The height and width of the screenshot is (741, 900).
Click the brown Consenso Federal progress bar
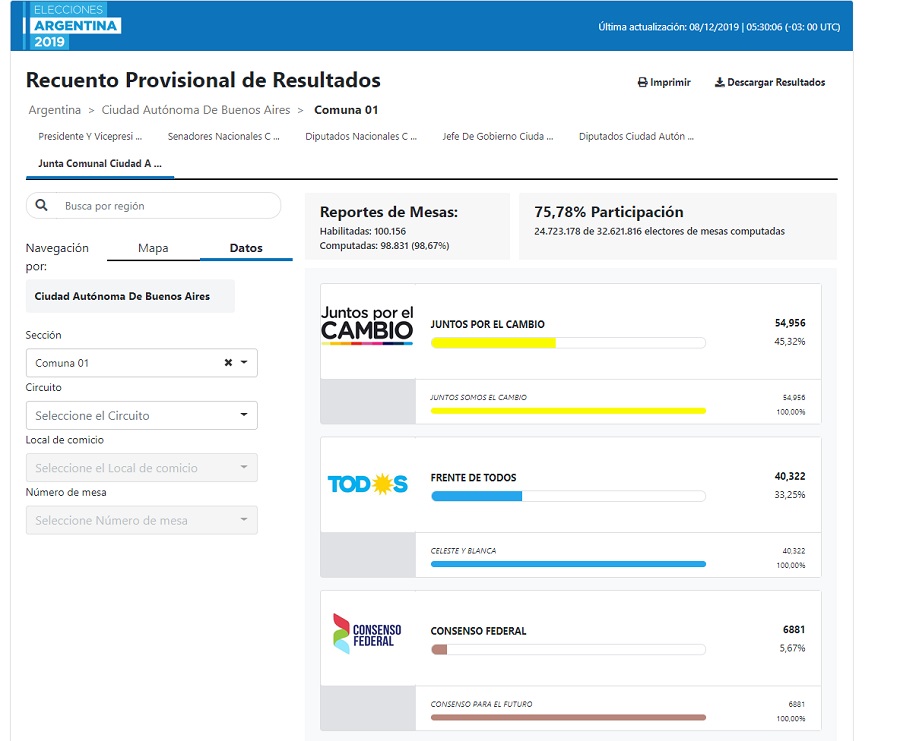(568, 650)
